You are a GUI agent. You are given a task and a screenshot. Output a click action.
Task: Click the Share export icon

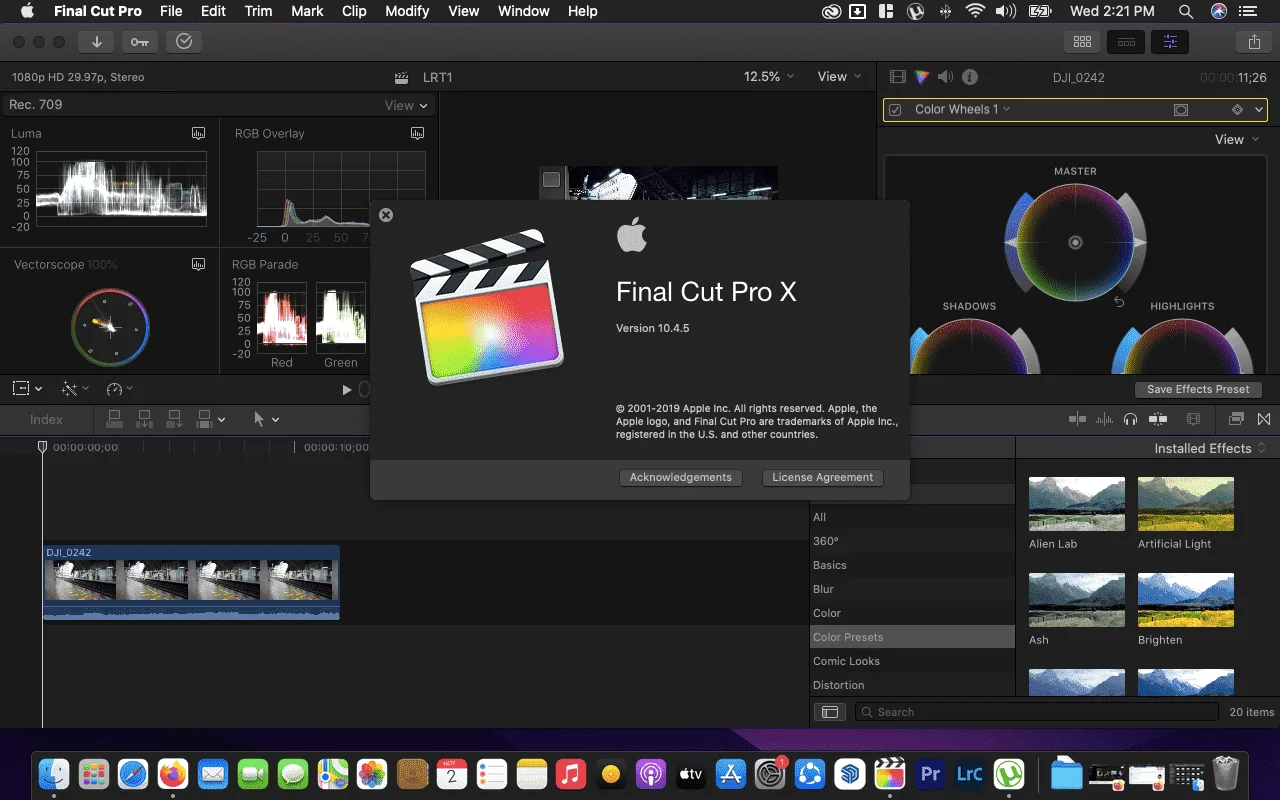(1254, 42)
